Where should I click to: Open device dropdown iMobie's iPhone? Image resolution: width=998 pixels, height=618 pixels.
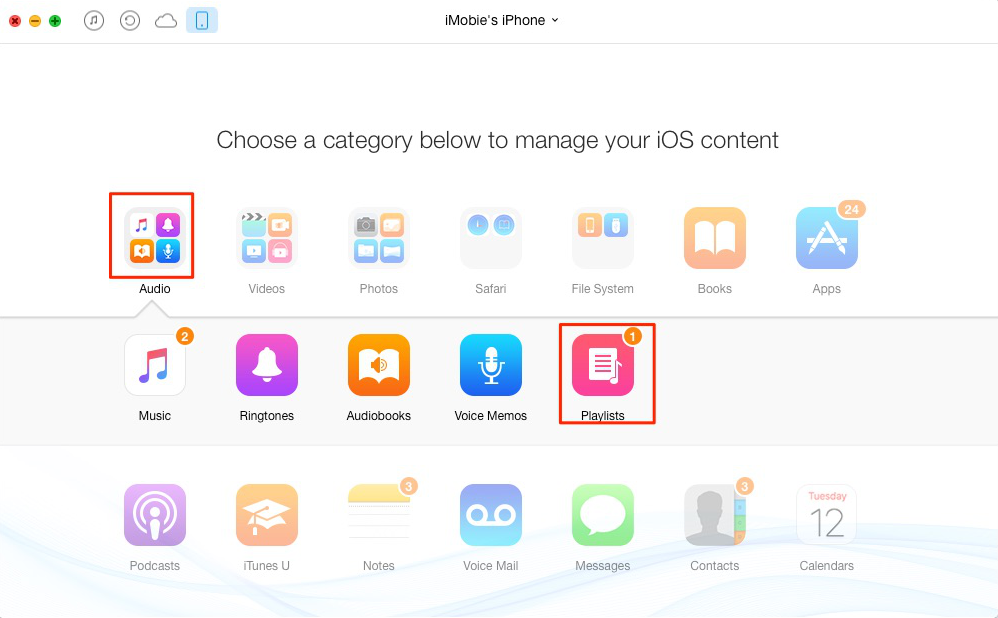502,20
